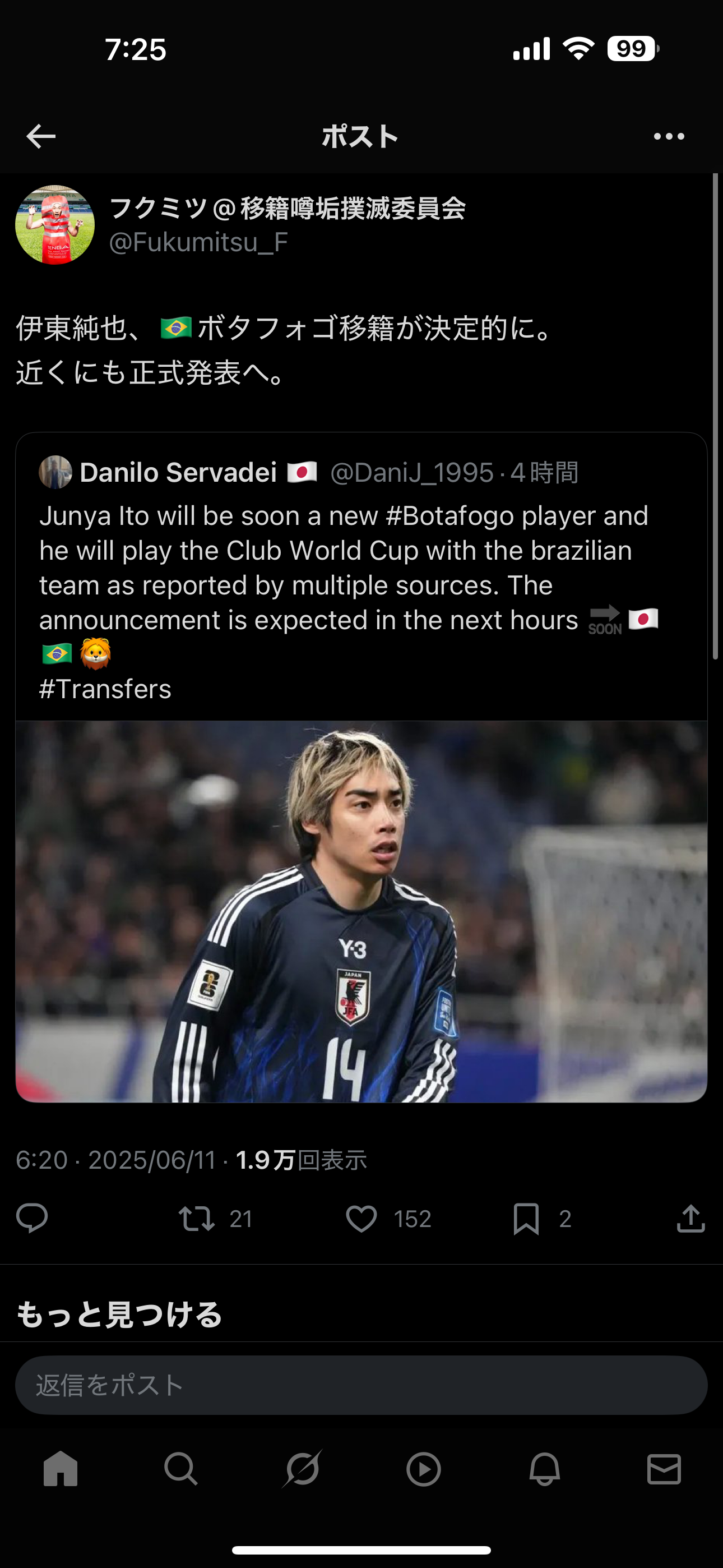723x1568 pixels.
Task: Open the video play tab icon
Action: [x=424, y=1469]
